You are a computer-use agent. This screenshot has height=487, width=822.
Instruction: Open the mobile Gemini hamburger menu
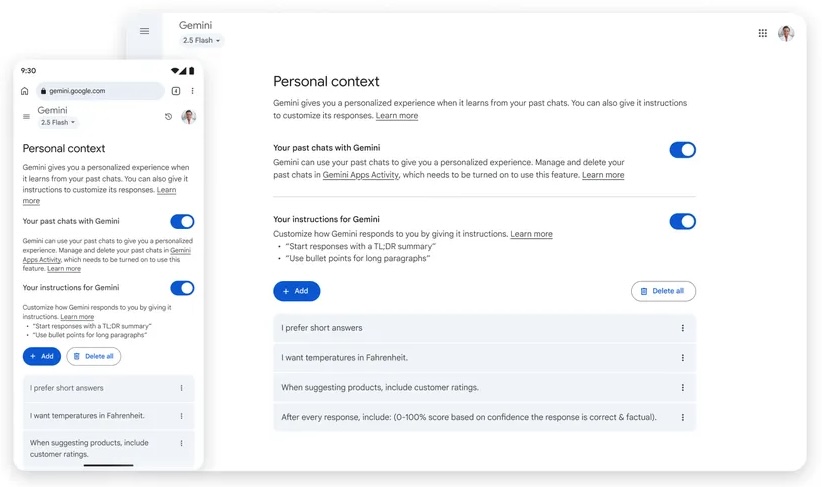pyautogui.click(x=26, y=117)
